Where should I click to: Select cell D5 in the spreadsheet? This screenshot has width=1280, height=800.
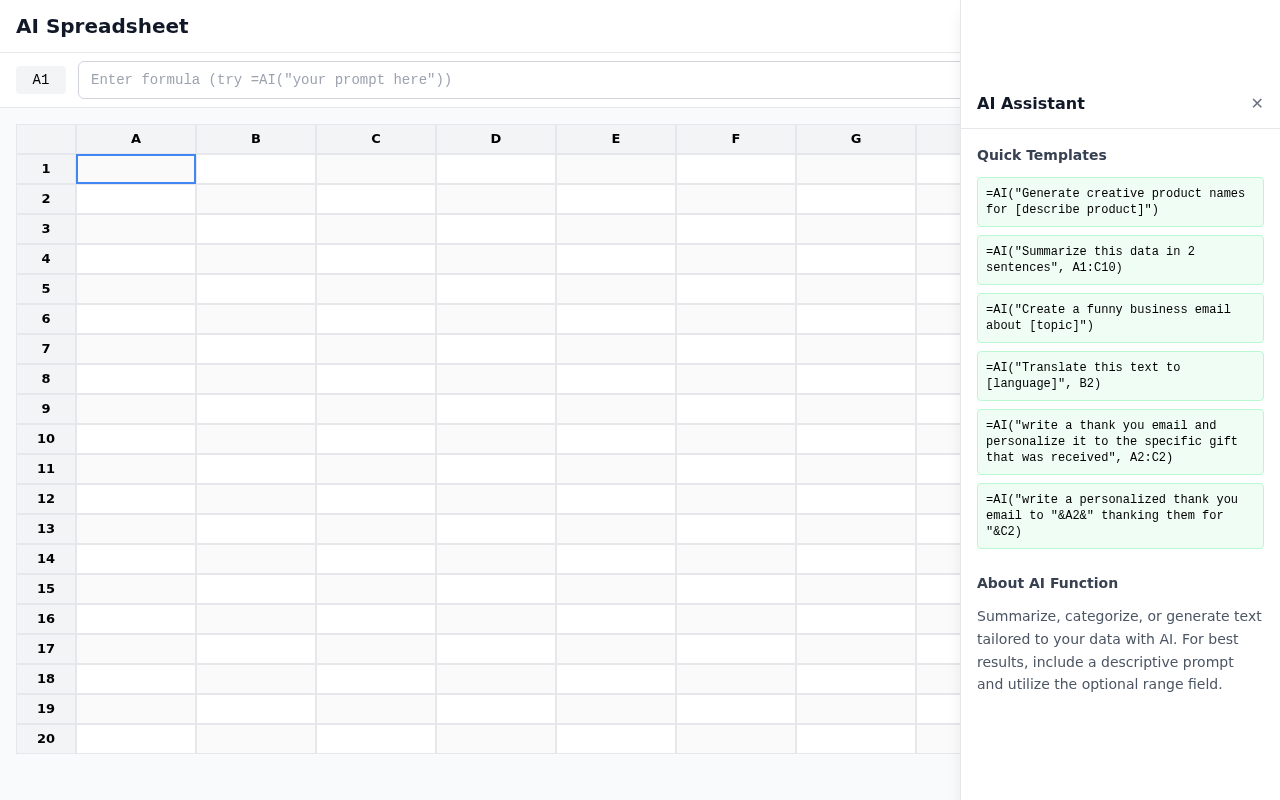coord(496,289)
